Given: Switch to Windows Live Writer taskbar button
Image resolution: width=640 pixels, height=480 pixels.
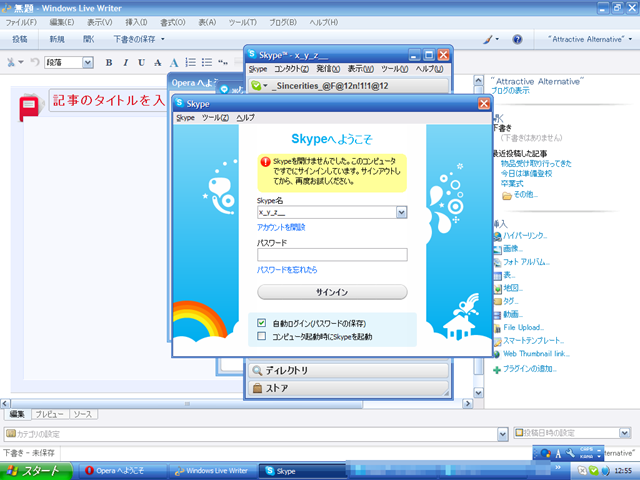Looking at the screenshot, I should coord(213,471).
